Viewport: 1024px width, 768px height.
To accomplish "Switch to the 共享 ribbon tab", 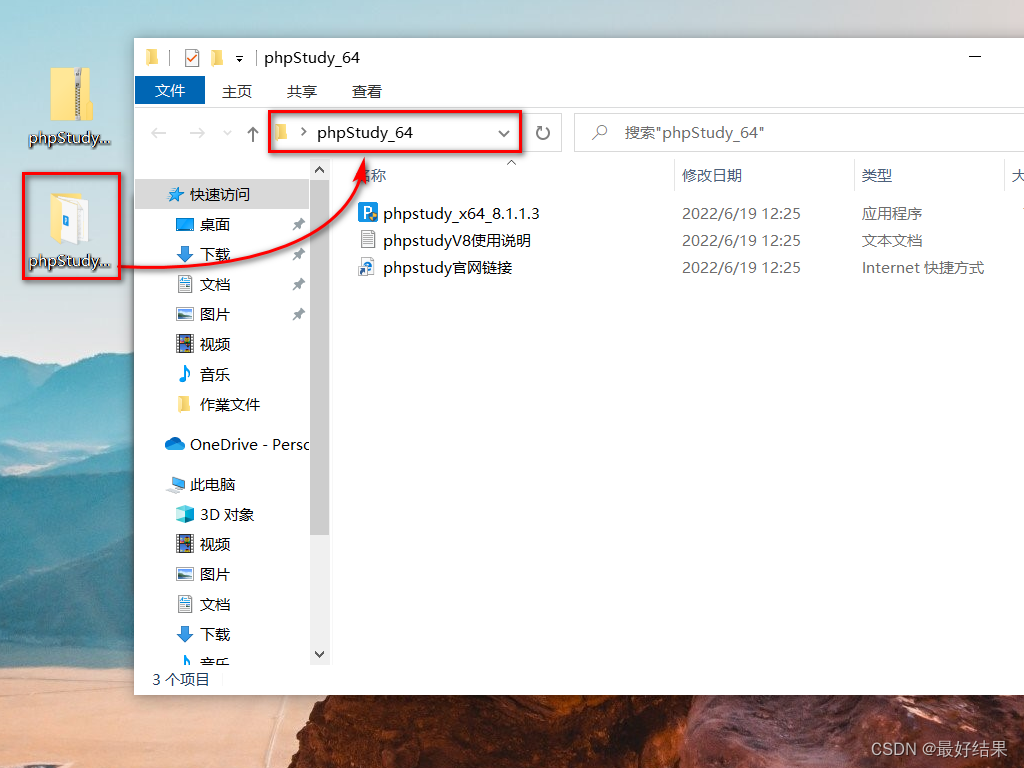I will click(x=302, y=91).
